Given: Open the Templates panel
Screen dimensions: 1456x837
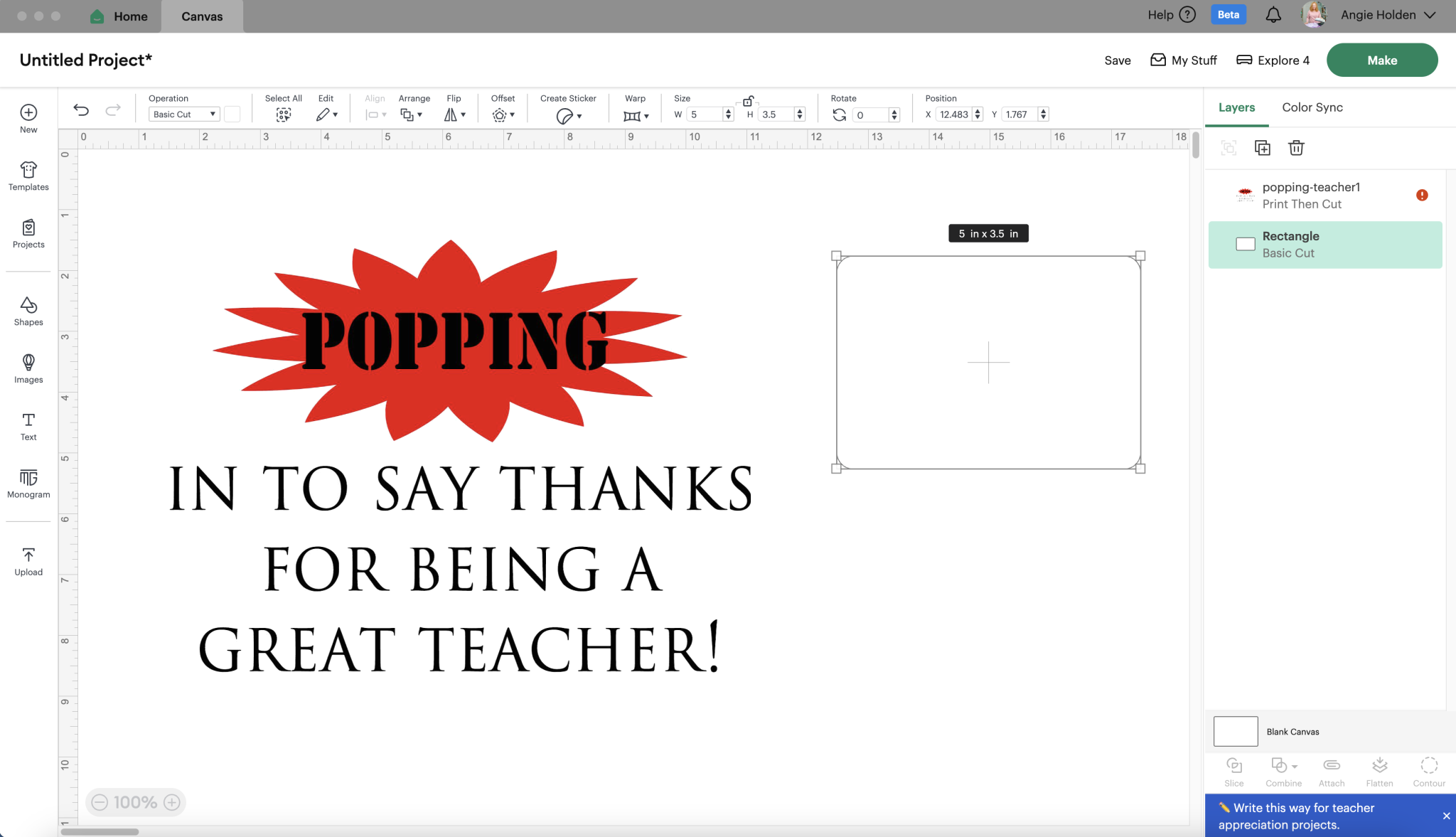Looking at the screenshot, I should pyautogui.click(x=28, y=176).
